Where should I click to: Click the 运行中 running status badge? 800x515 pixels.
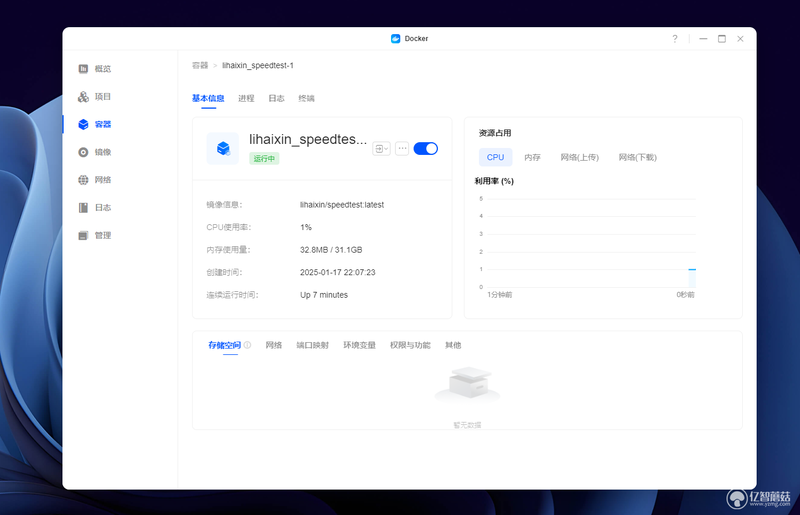point(264,158)
